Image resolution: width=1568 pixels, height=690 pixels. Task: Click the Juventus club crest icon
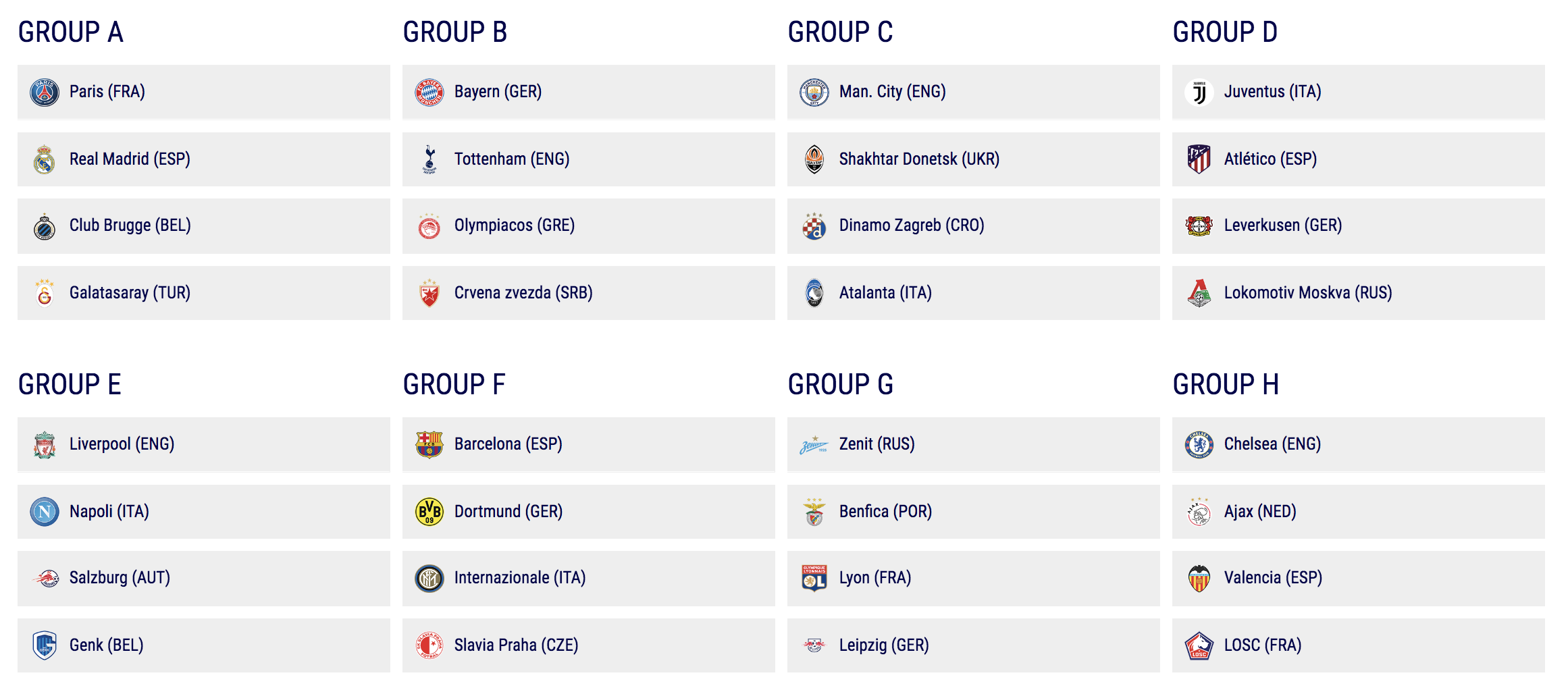[x=1199, y=92]
